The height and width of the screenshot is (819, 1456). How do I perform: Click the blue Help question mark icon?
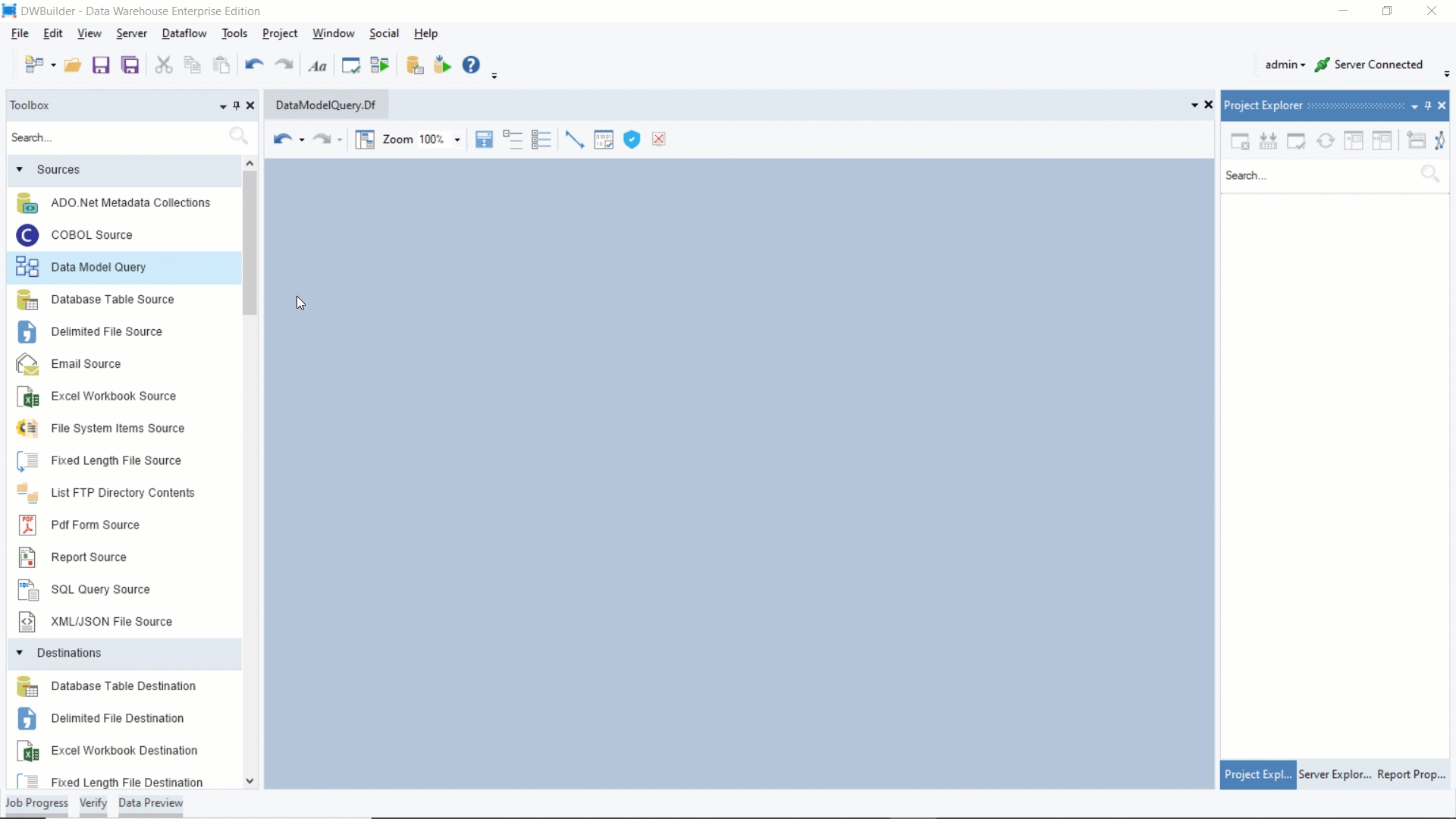pyautogui.click(x=471, y=65)
